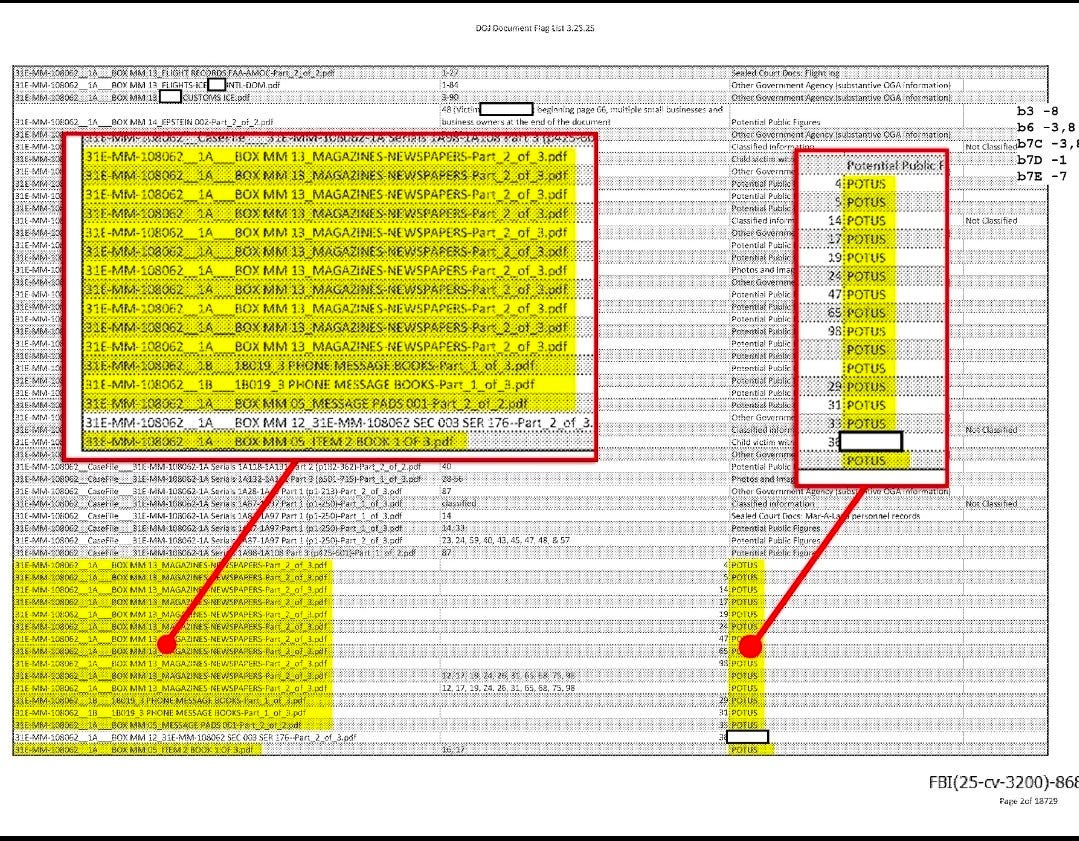This screenshot has height=841, width=1079.
Task: Select the FLIGHTS ICE INTL-DOM.pdf filename
Action: click(147, 85)
